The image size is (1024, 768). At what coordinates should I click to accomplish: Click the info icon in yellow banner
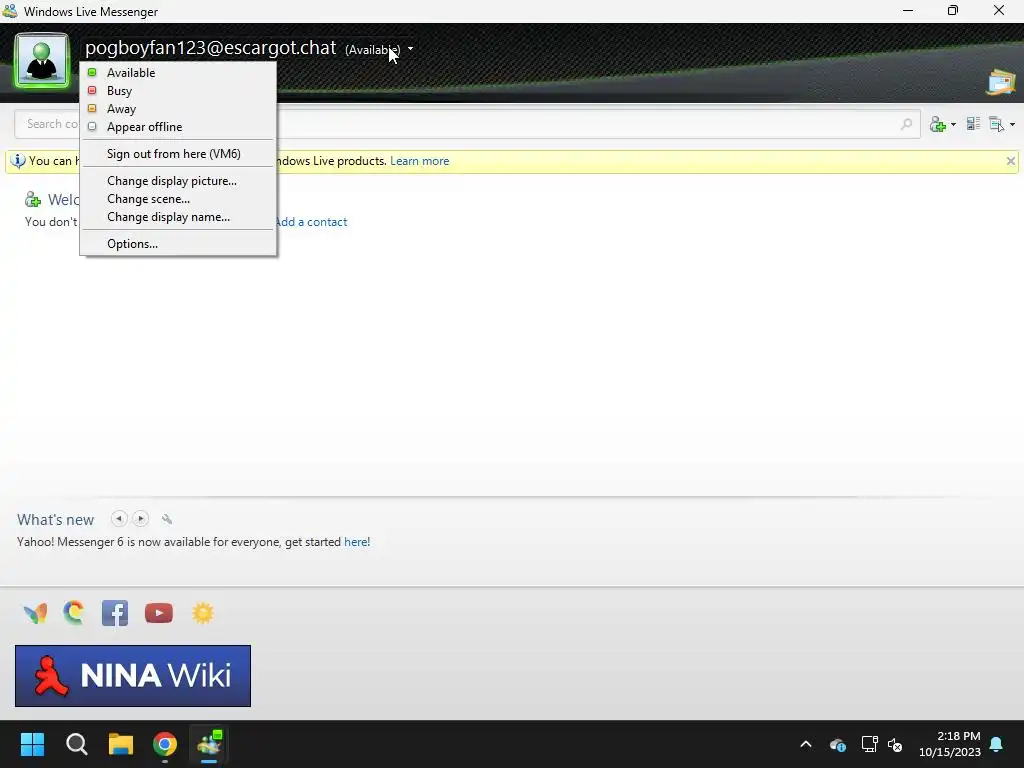[x=18, y=161]
